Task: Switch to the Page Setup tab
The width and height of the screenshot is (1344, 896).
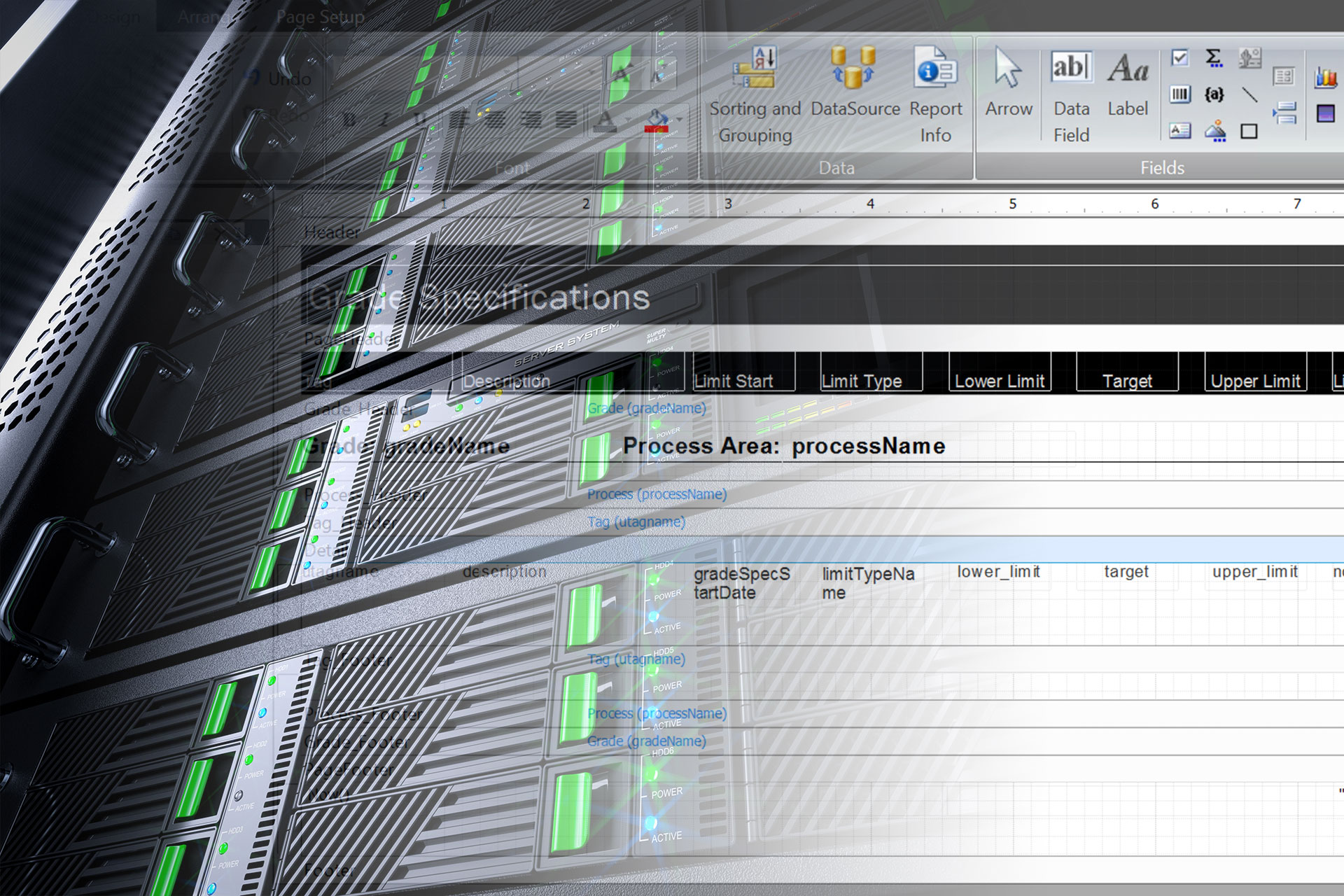Action: 320,17
